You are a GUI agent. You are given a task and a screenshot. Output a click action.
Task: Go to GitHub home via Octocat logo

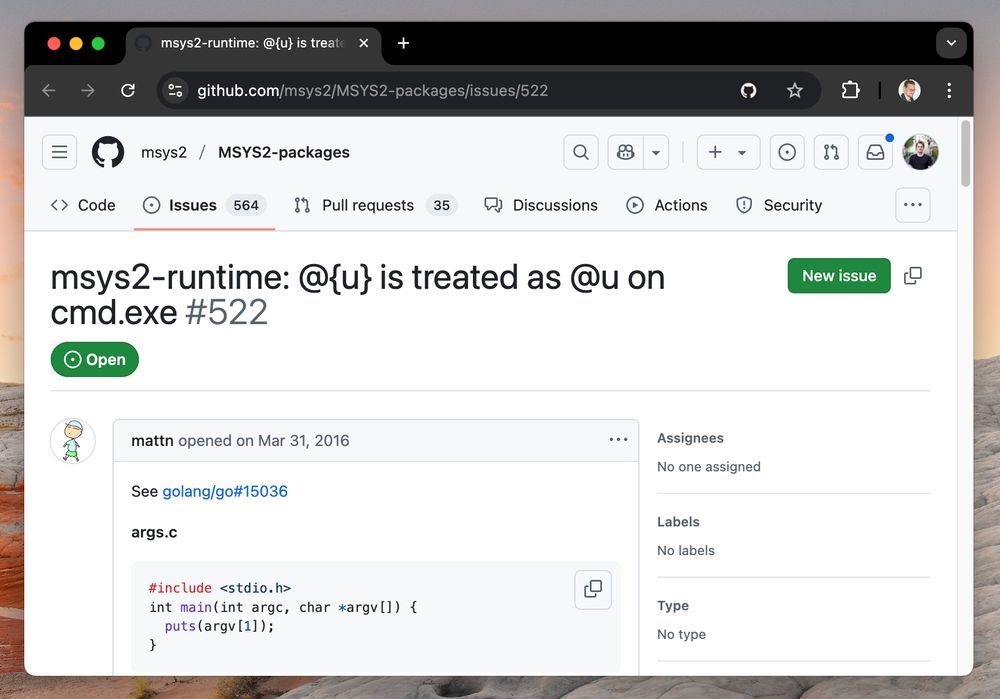click(x=108, y=152)
